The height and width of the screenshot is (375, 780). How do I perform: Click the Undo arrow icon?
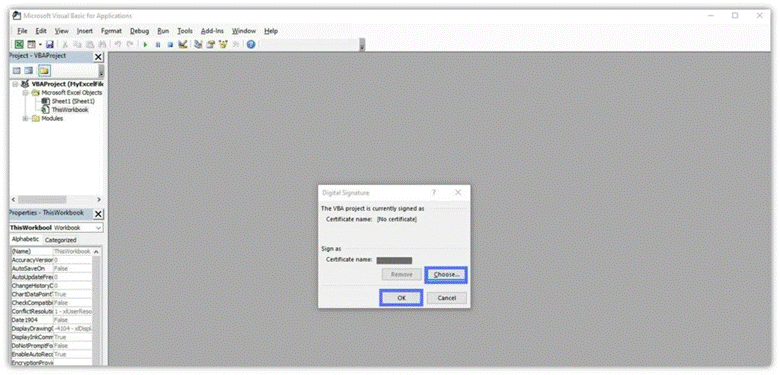(118, 44)
